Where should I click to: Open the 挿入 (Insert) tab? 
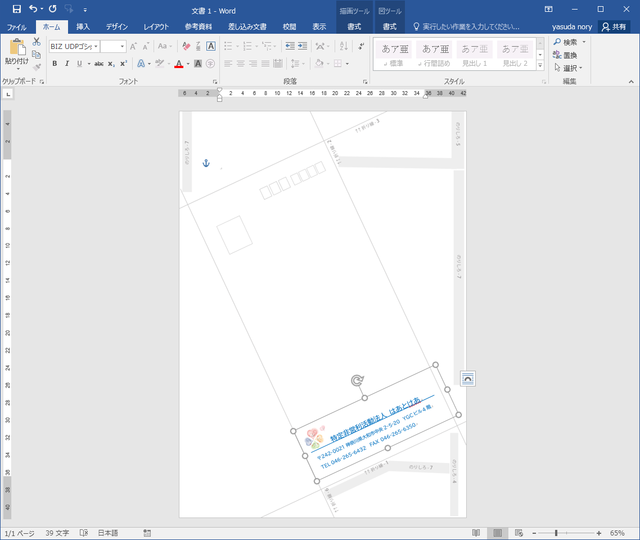84,27
